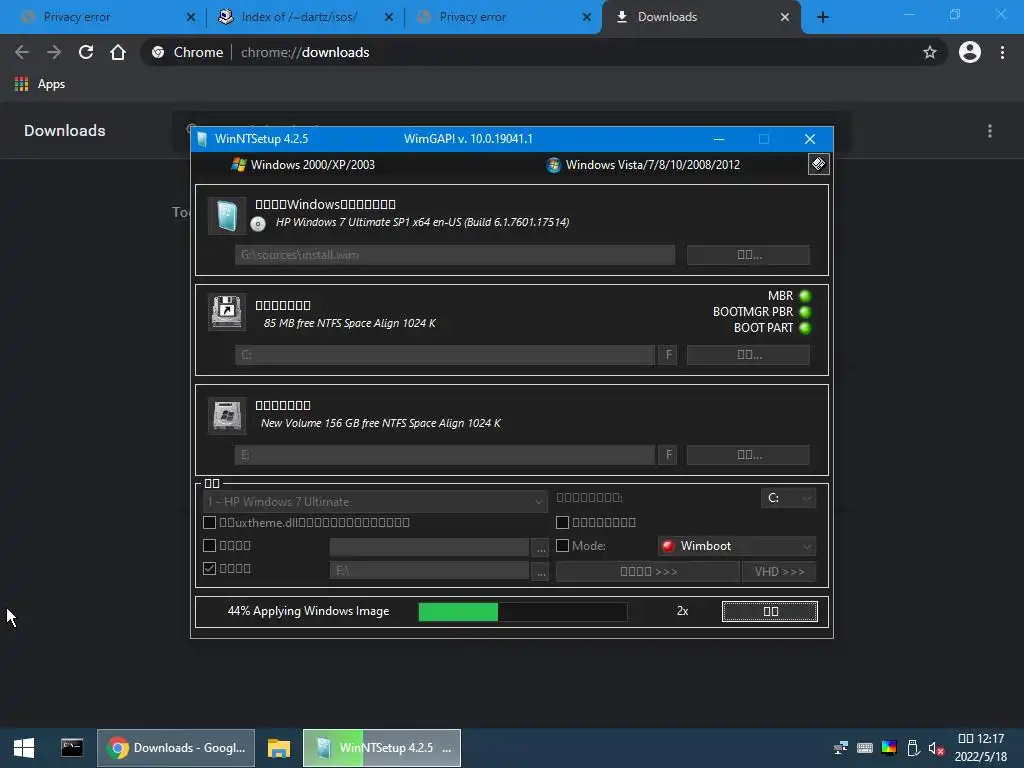The height and width of the screenshot is (768, 1024).
Task: Open the Chrome profile avatar menu
Action: (970, 52)
